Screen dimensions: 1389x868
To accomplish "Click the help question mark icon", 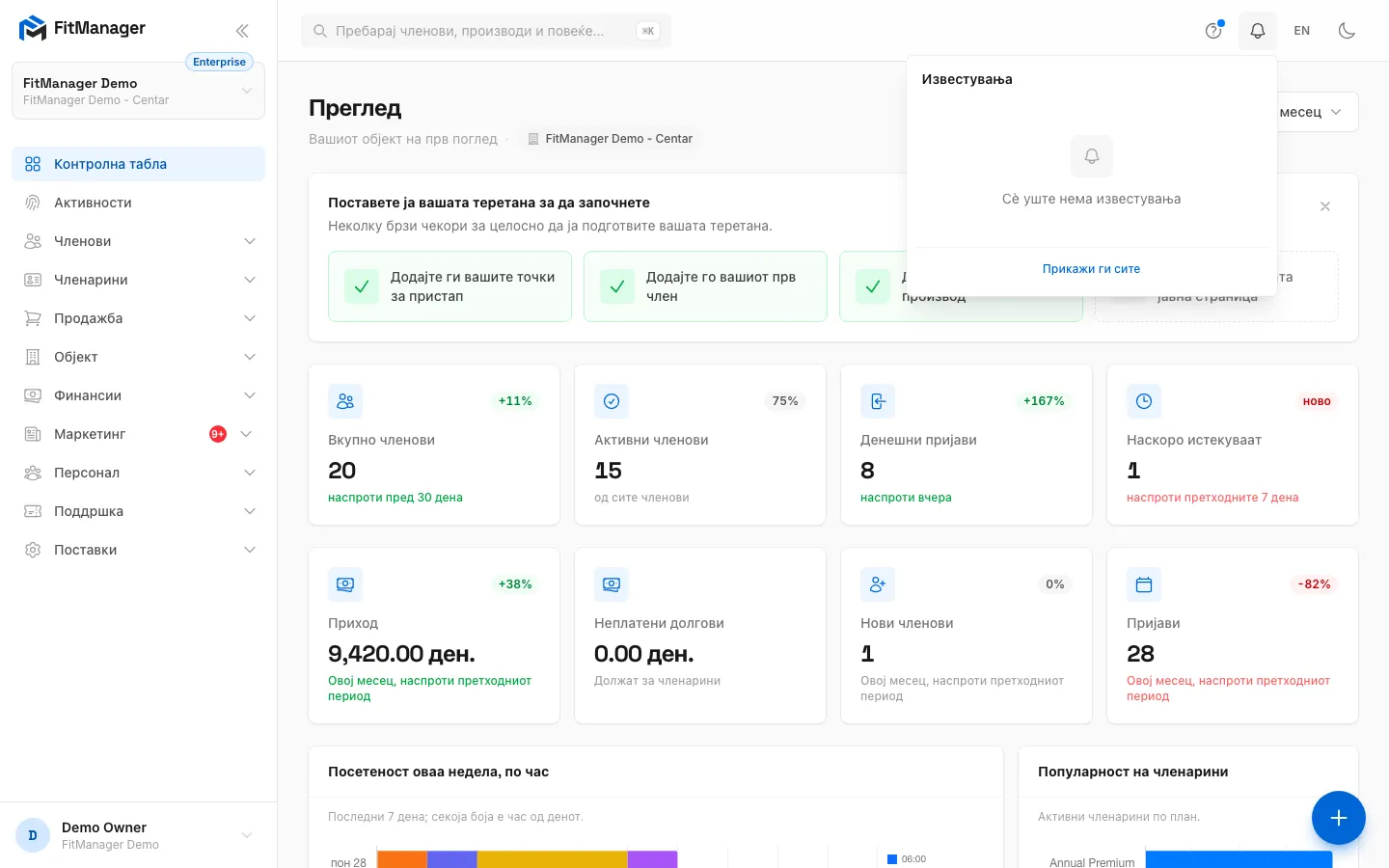I will click(1213, 31).
